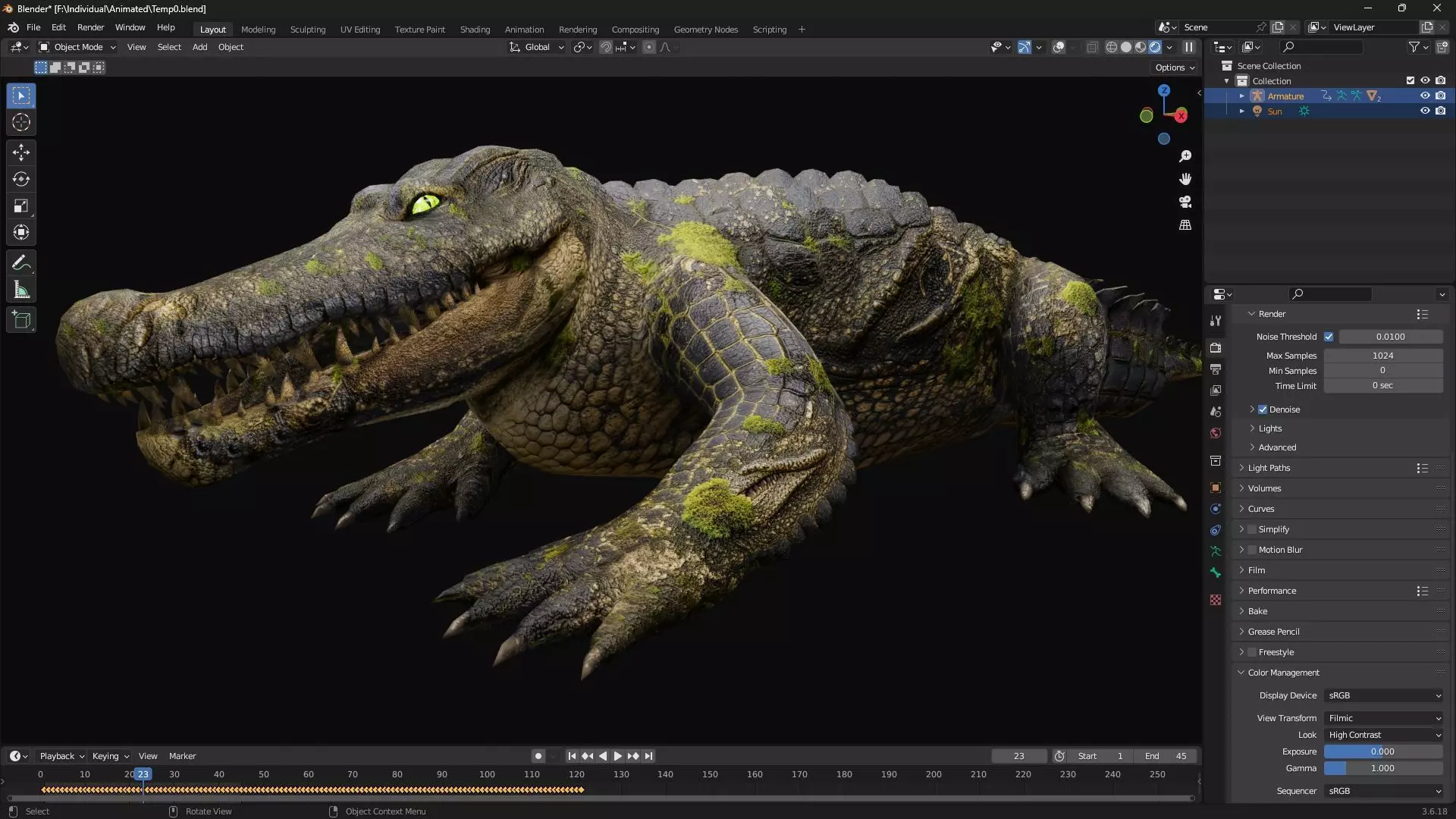Open the Object properties tab
This screenshot has width=1456, height=819.
[1216, 488]
